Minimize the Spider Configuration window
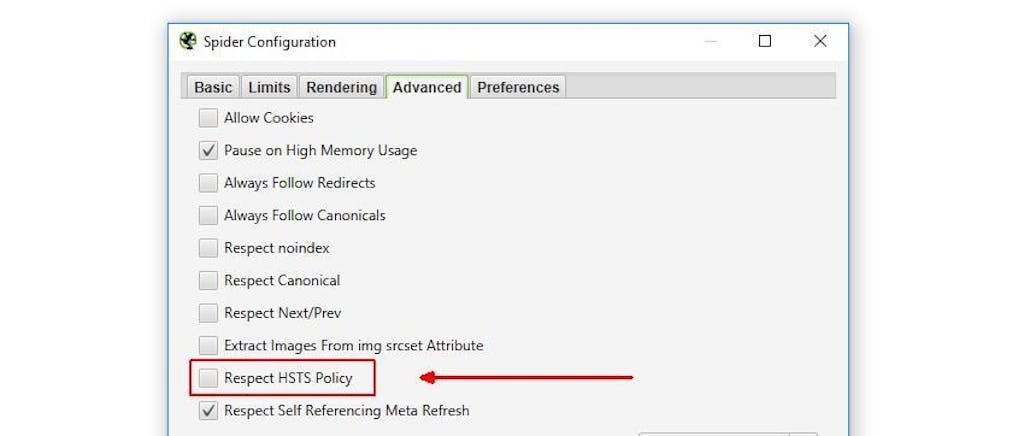 710,41
